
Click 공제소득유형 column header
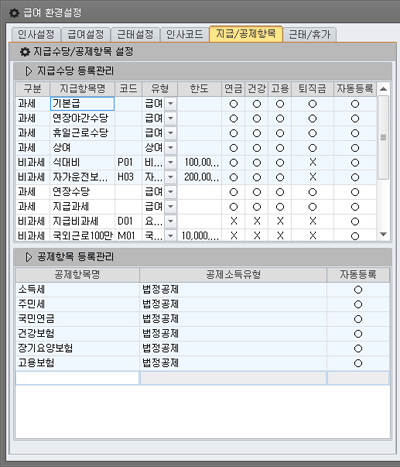tap(233, 275)
